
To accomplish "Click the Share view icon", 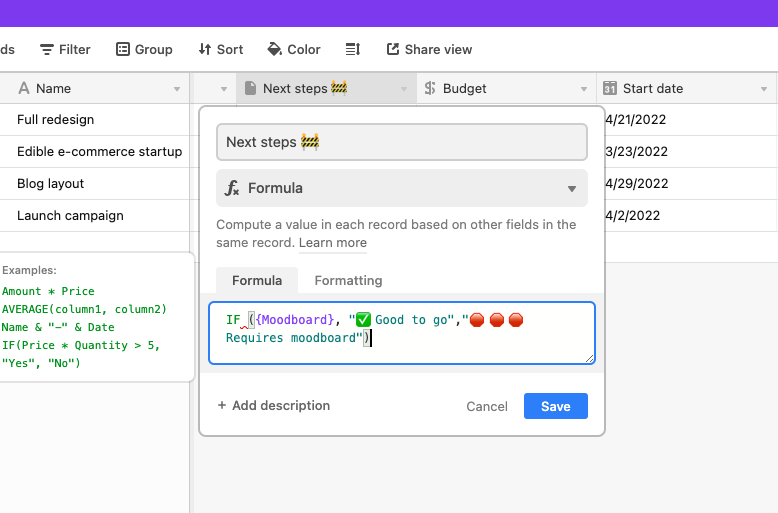I will 393,49.
